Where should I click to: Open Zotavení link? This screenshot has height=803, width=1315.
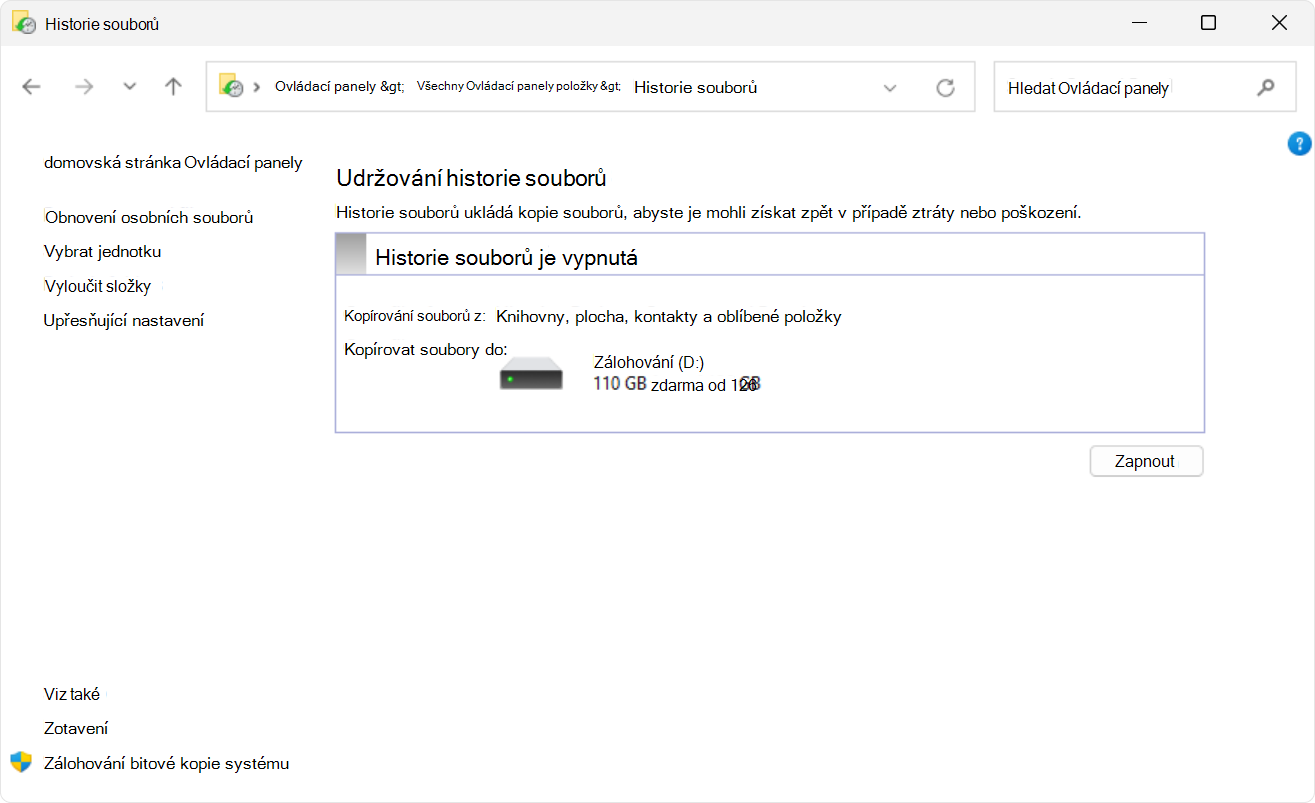[76, 728]
